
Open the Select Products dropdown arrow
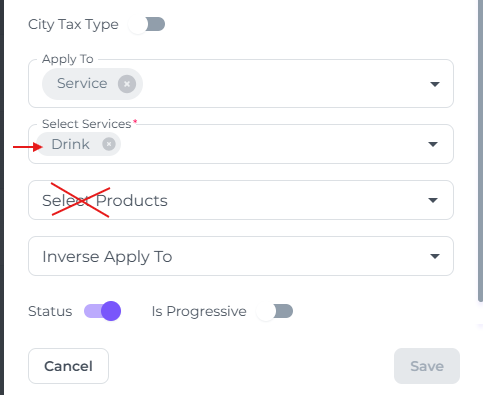click(433, 200)
